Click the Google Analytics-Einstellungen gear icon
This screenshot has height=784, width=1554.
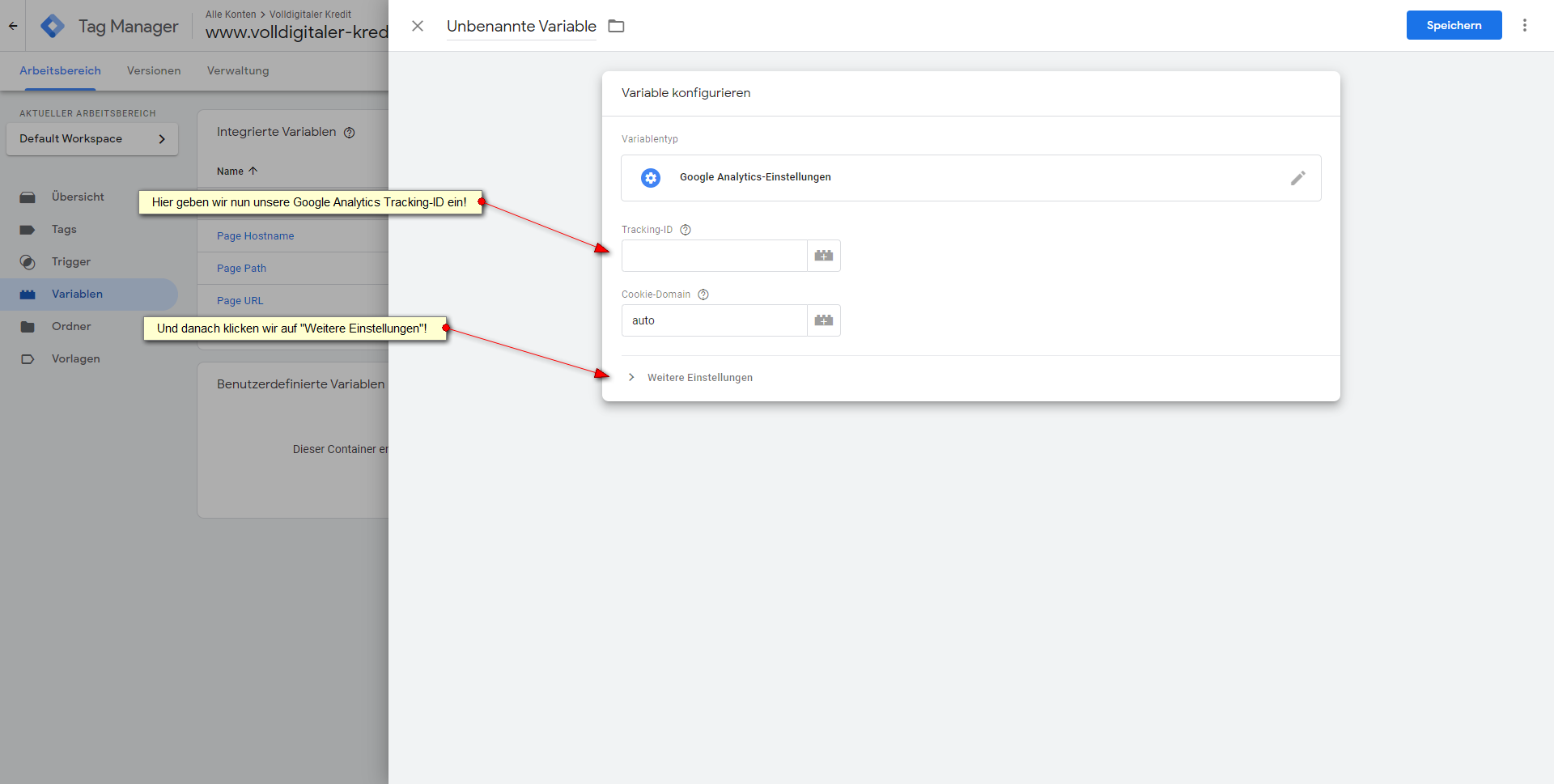[651, 178]
